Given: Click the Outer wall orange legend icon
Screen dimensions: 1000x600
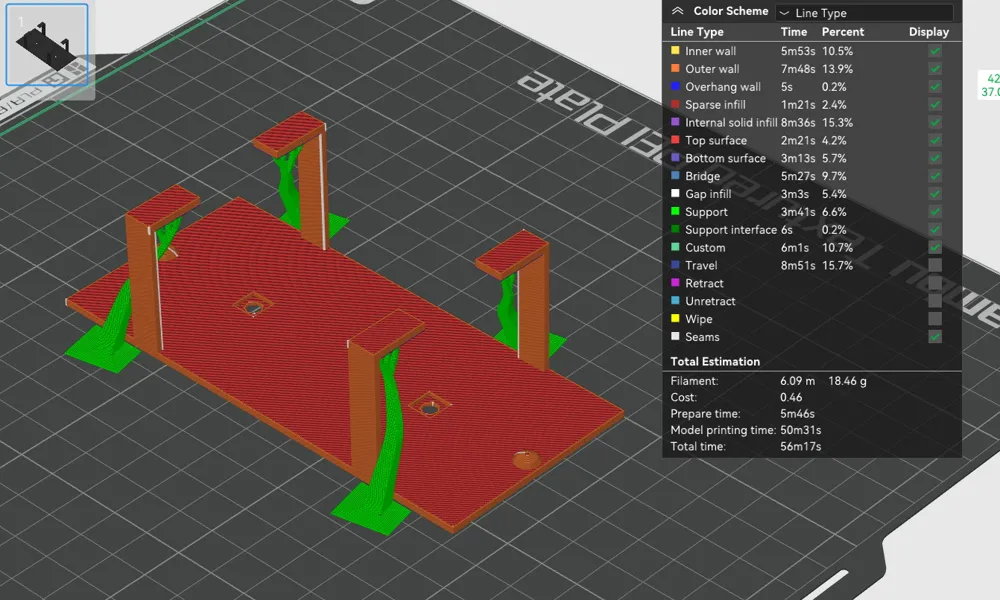Looking at the screenshot, I should (x=676, y=69).
